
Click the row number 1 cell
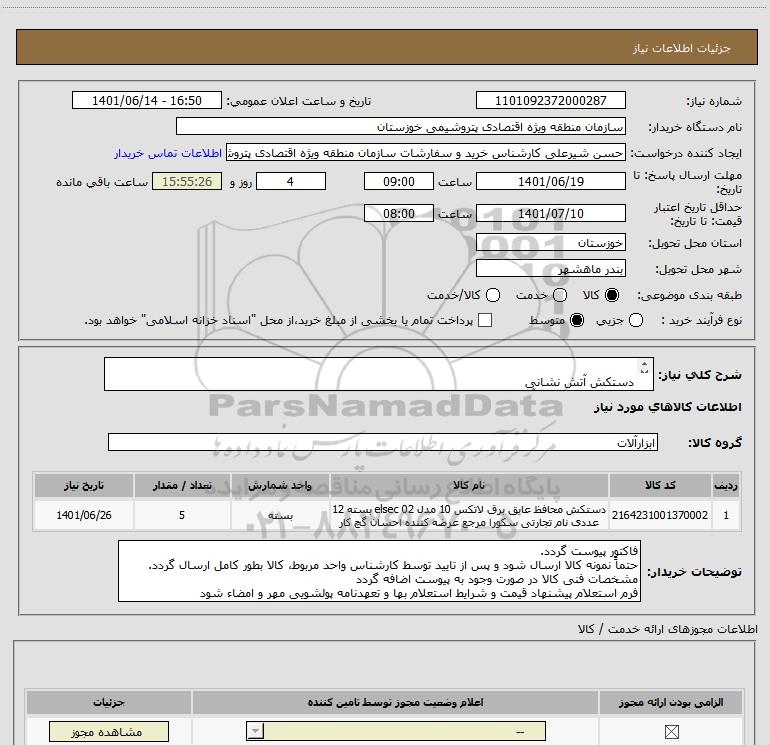click(x=726, y=515)
